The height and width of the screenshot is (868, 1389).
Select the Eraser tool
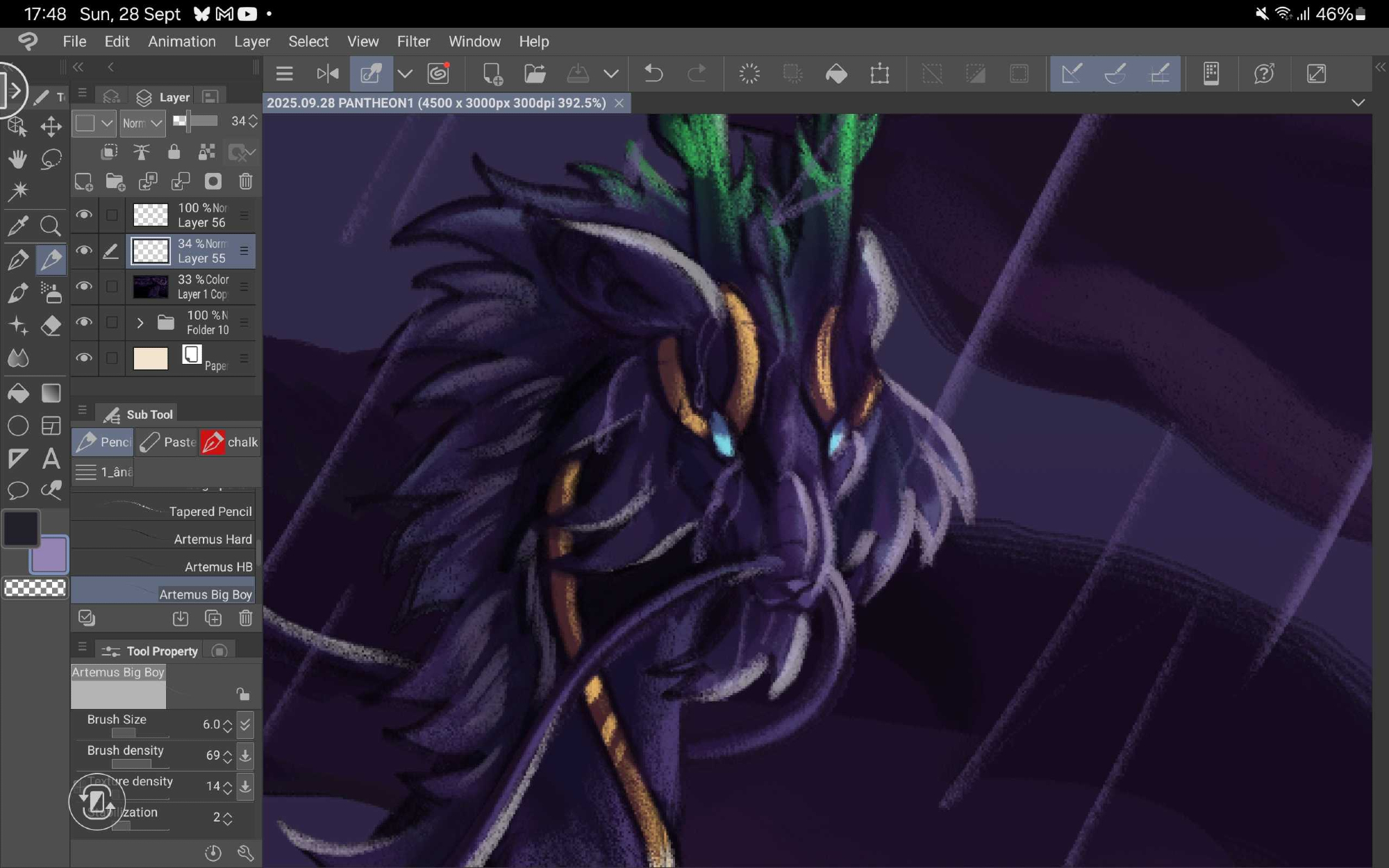click(51, 326)
